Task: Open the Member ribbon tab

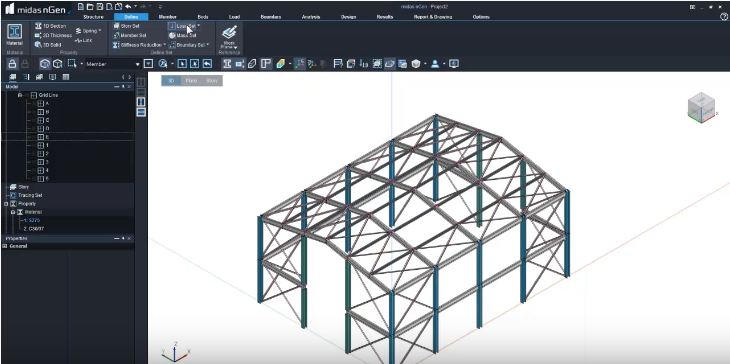Action: [x=168, y=17]
